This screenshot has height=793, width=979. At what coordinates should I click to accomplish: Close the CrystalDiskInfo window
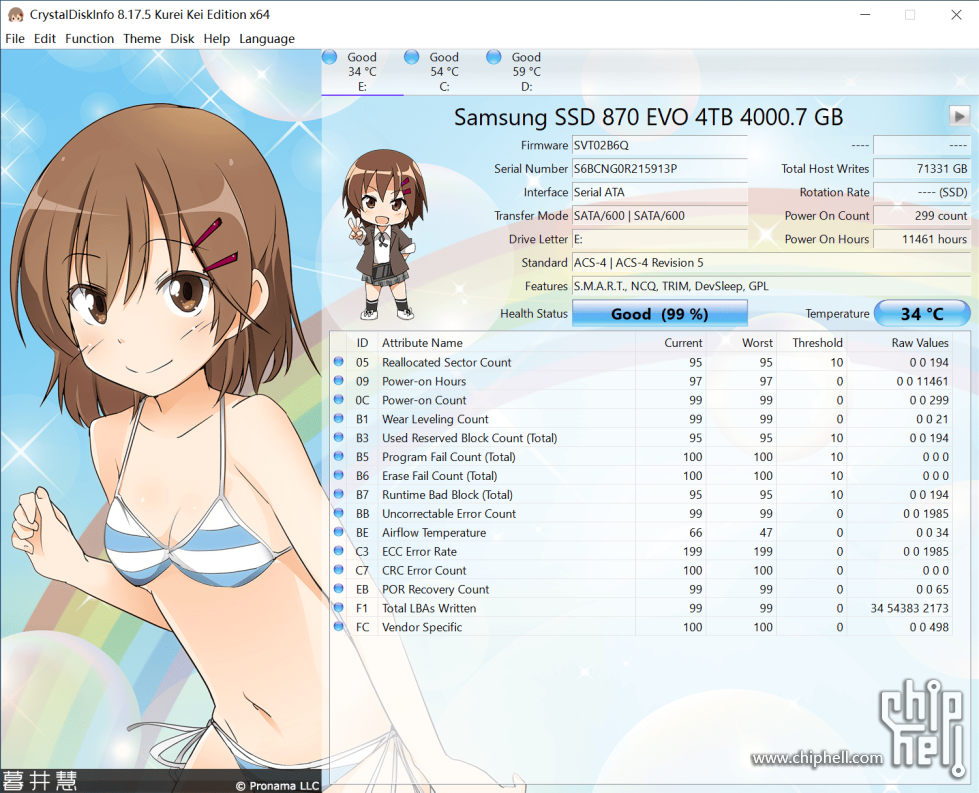click(x=956, y=14)
